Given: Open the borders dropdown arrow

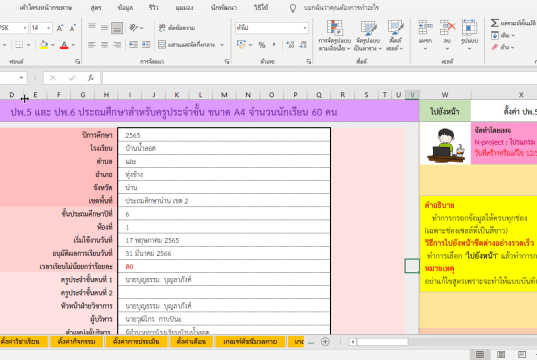Looking at the screenshot, I should point(28,45).
